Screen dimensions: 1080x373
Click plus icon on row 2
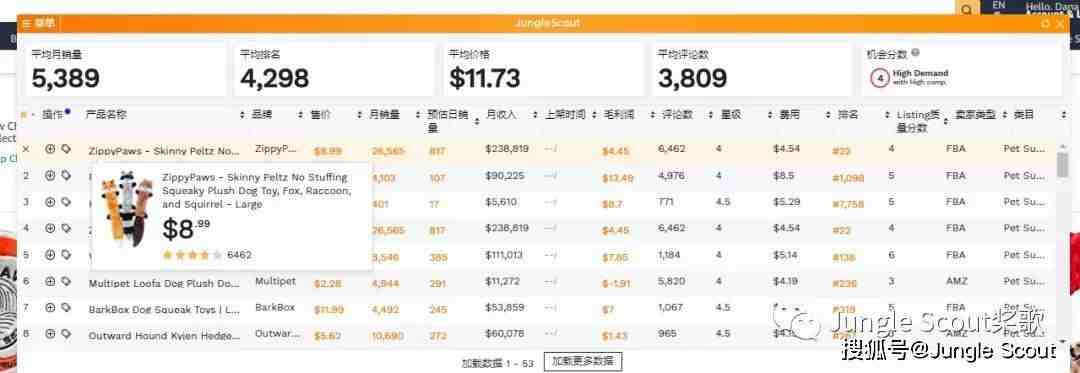point(50,175)
